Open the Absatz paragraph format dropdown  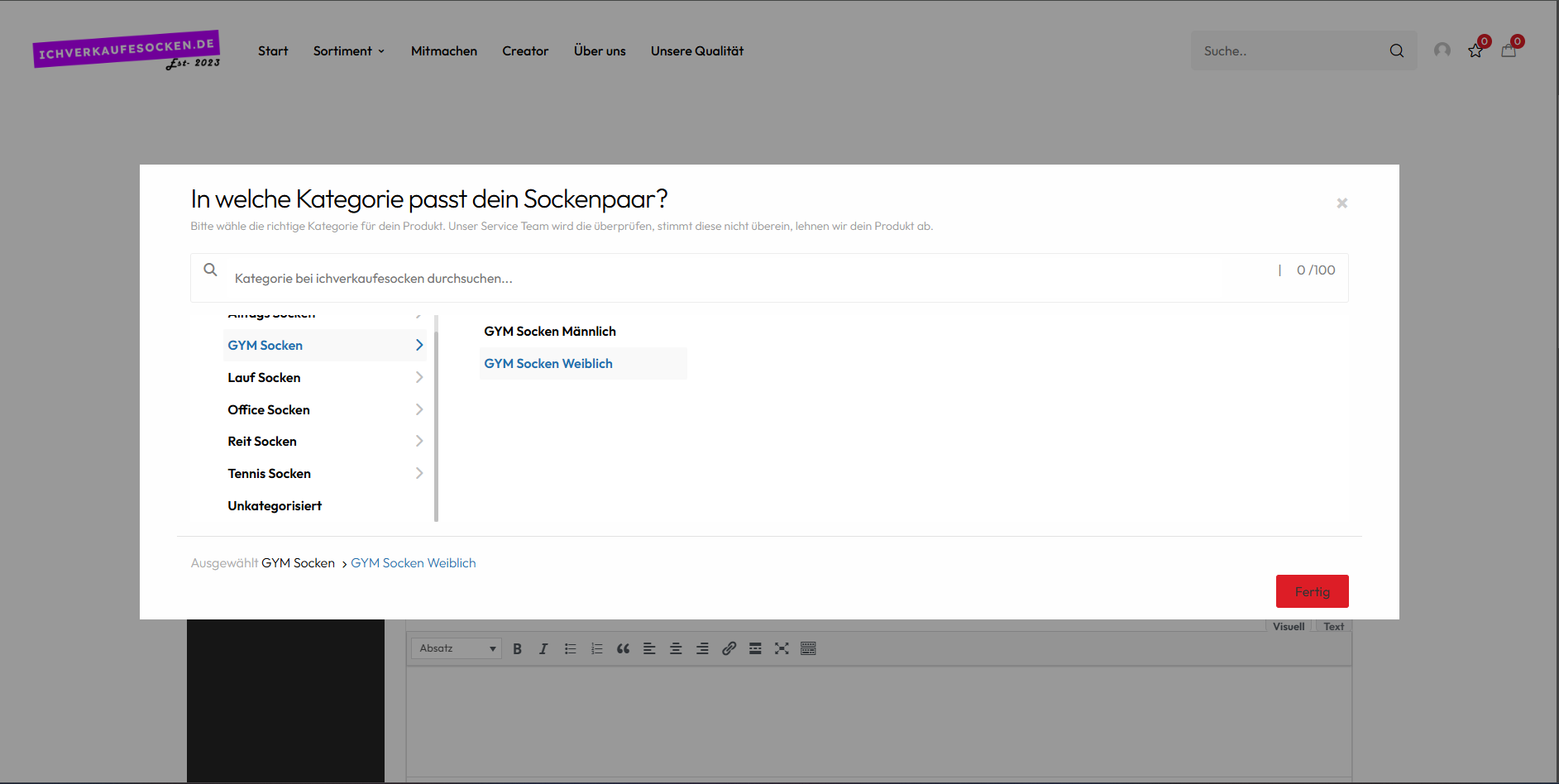click(x=457, y=649)
